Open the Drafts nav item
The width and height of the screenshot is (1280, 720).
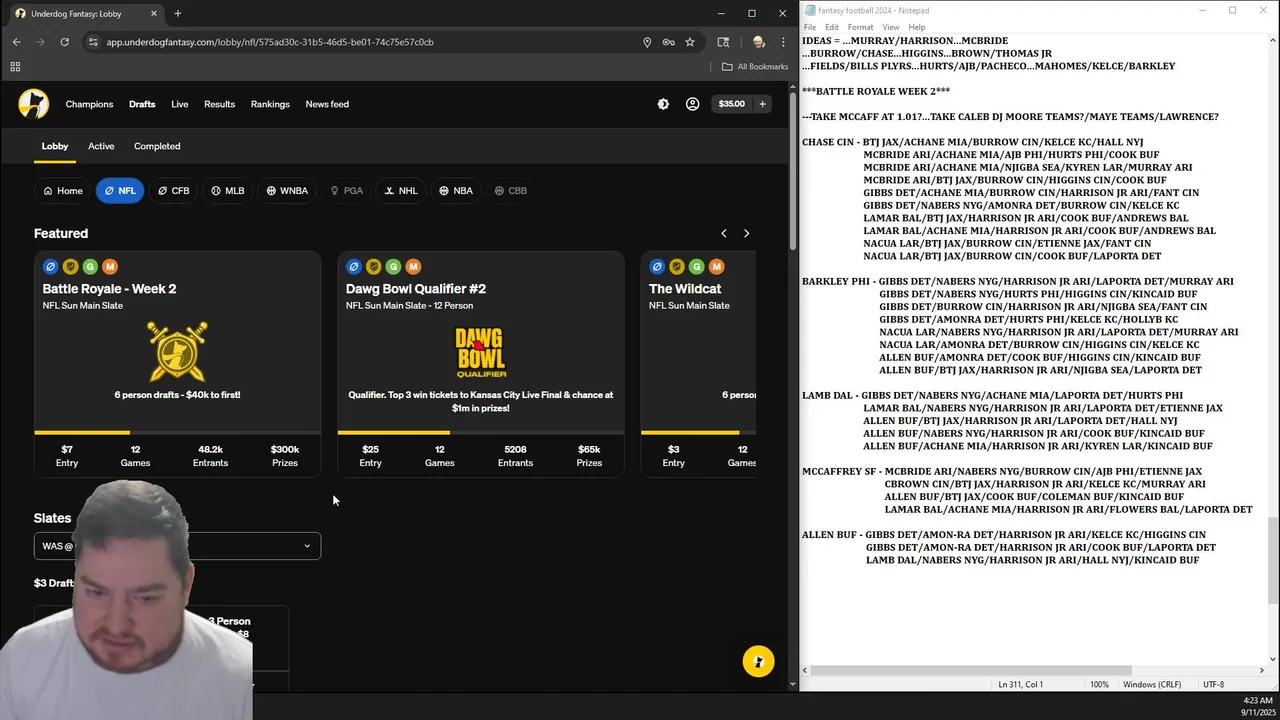pyautogui.click(x=142, y=104)
